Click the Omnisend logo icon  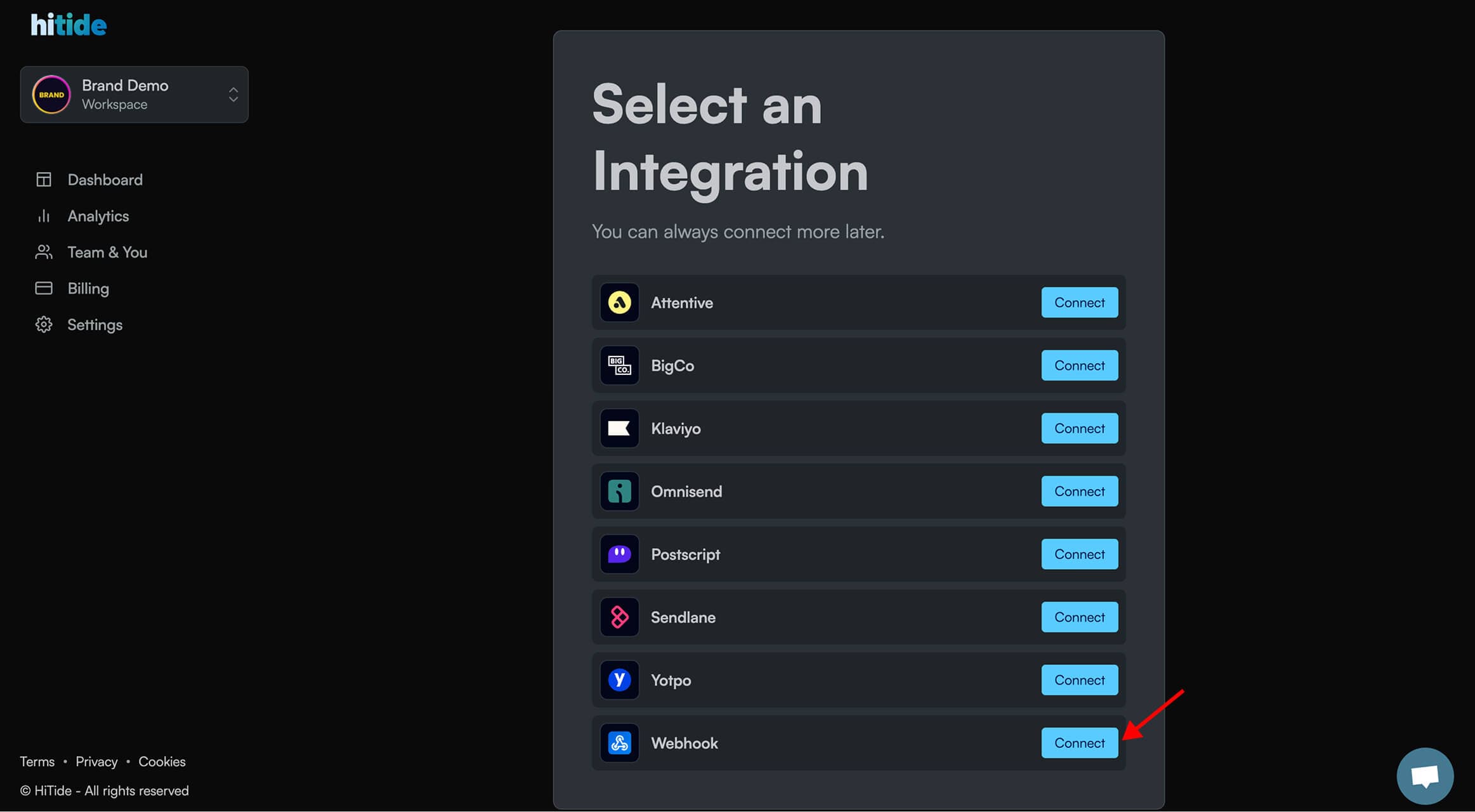click(x=619, y=491)
